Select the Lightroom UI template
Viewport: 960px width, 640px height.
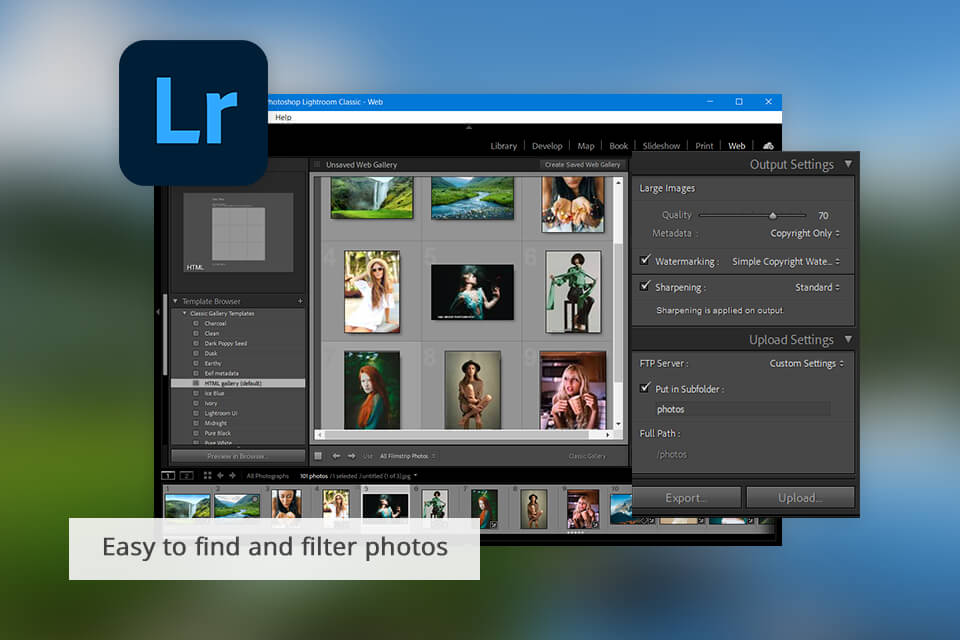(220, 413)
